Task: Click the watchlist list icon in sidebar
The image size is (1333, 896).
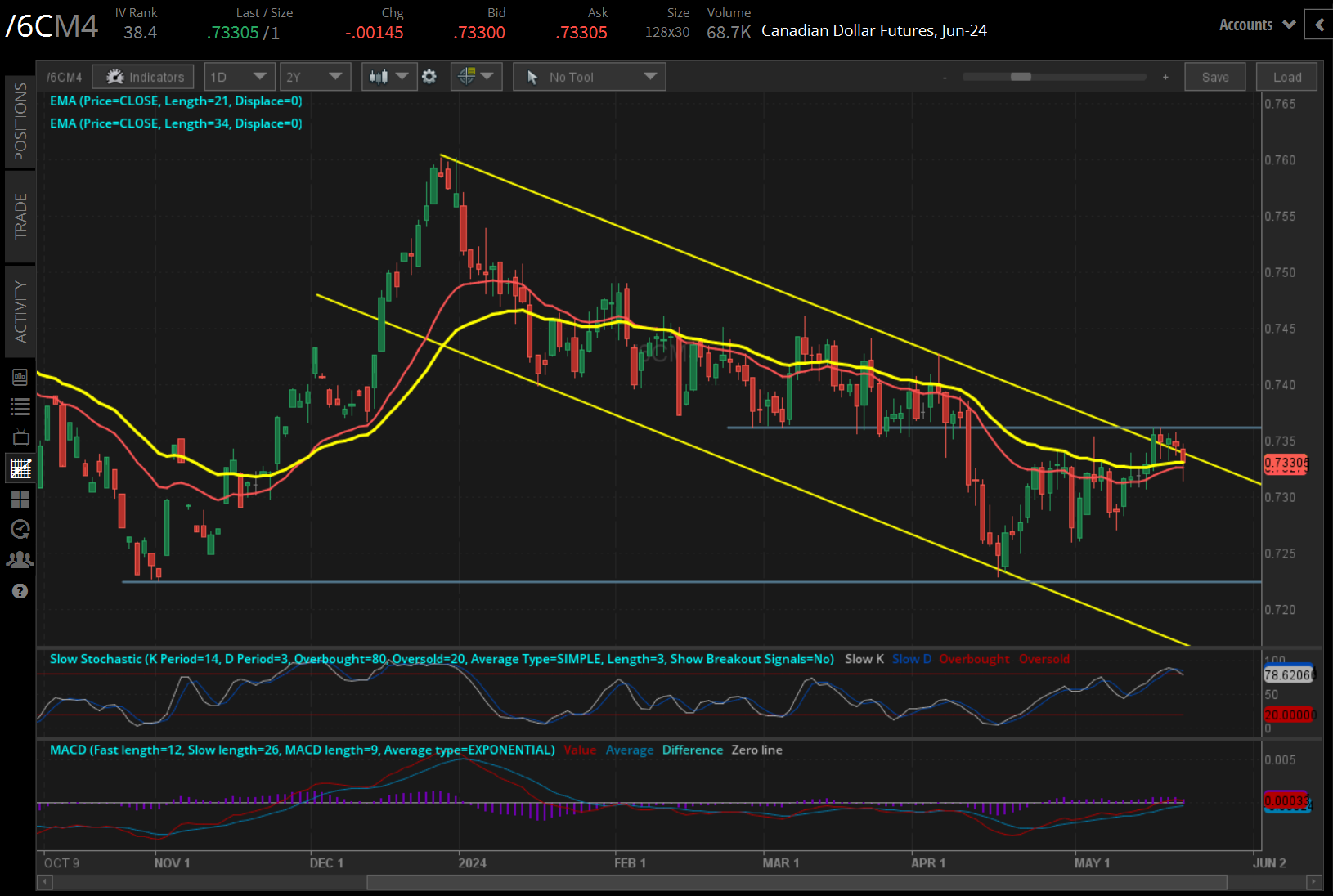Action: coord(20,406)
